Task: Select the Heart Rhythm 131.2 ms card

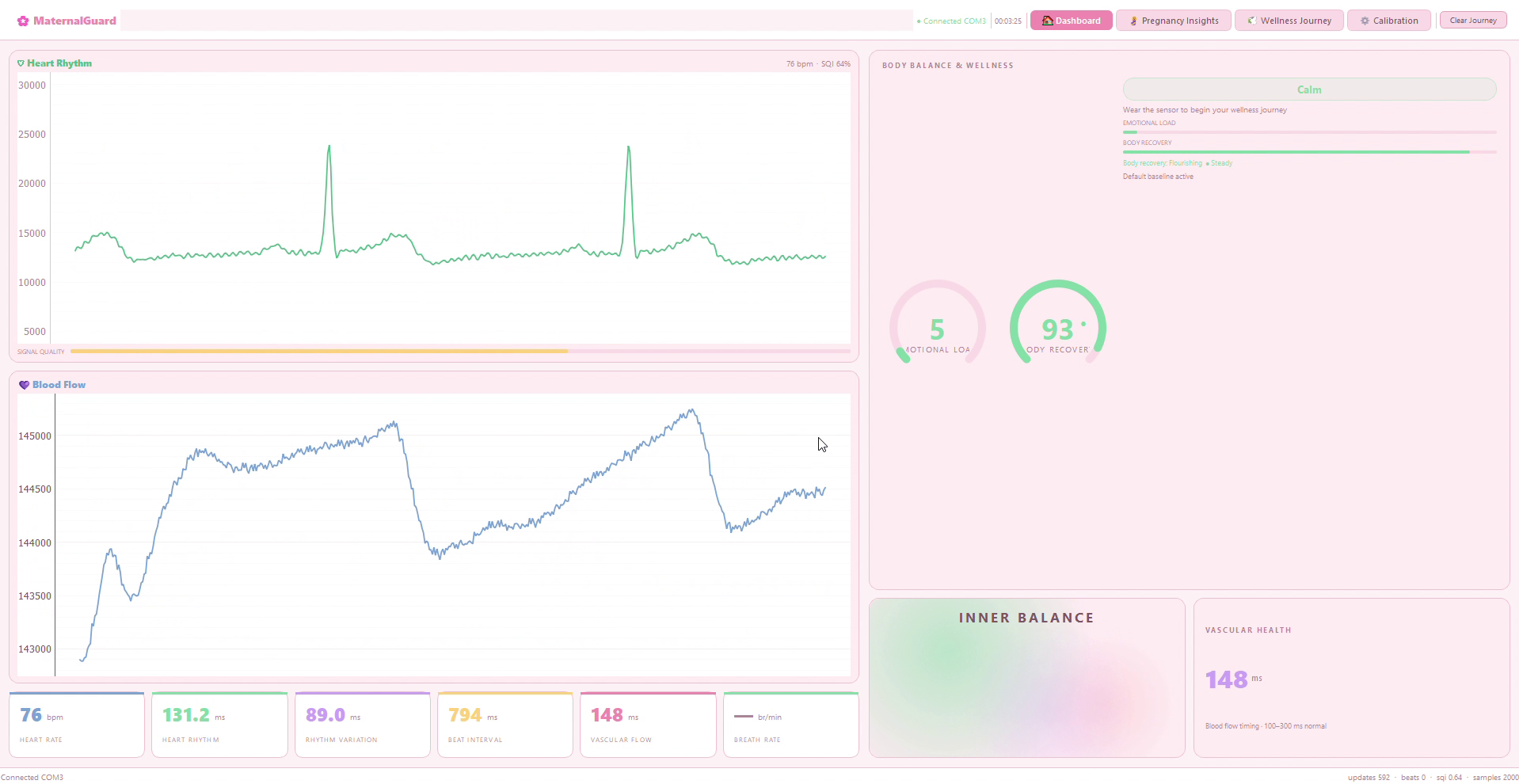Action: tap(219, 725)
